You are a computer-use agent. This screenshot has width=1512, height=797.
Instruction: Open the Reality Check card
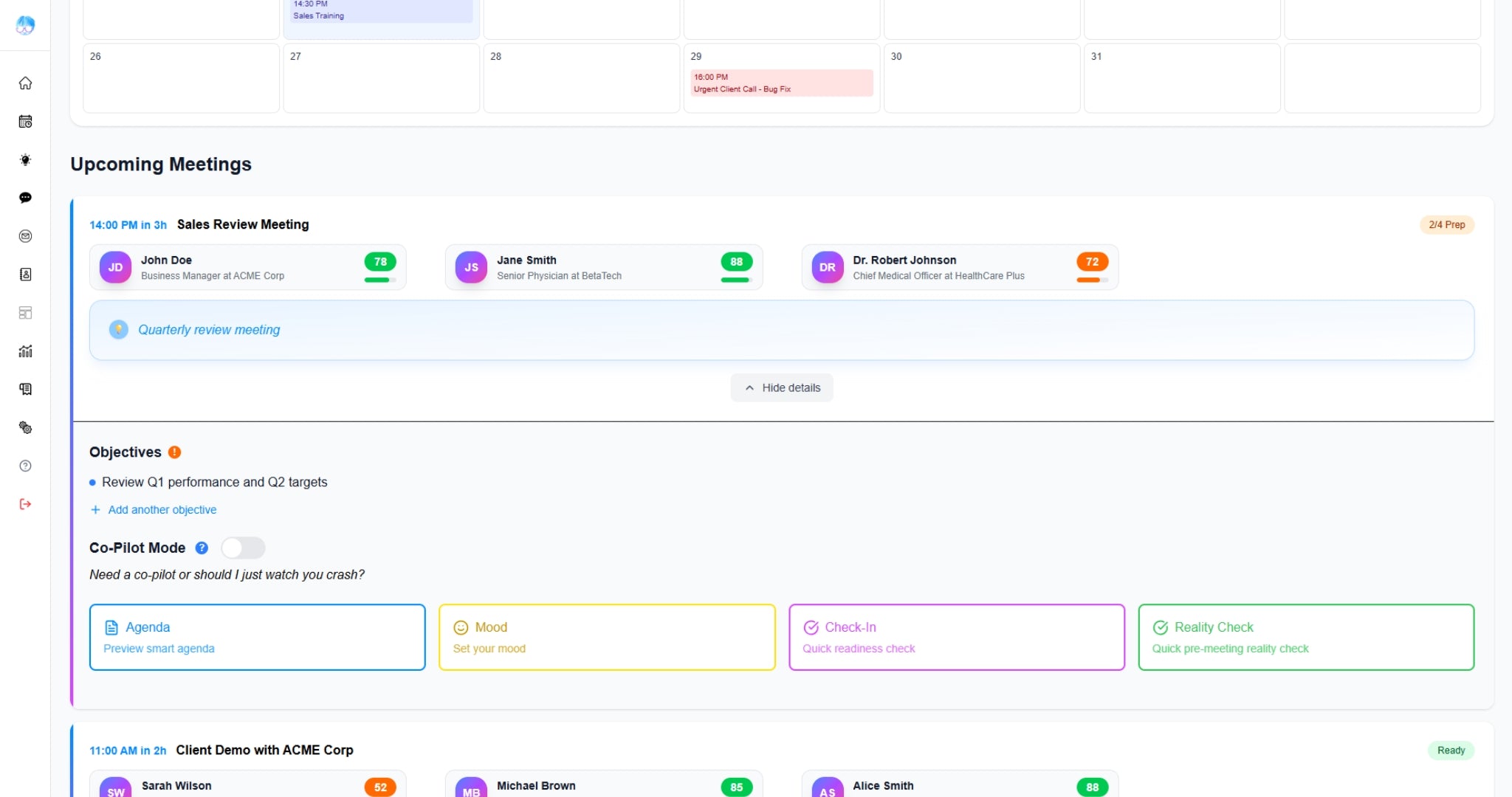pyautogui.click(x=1305, y=637)
